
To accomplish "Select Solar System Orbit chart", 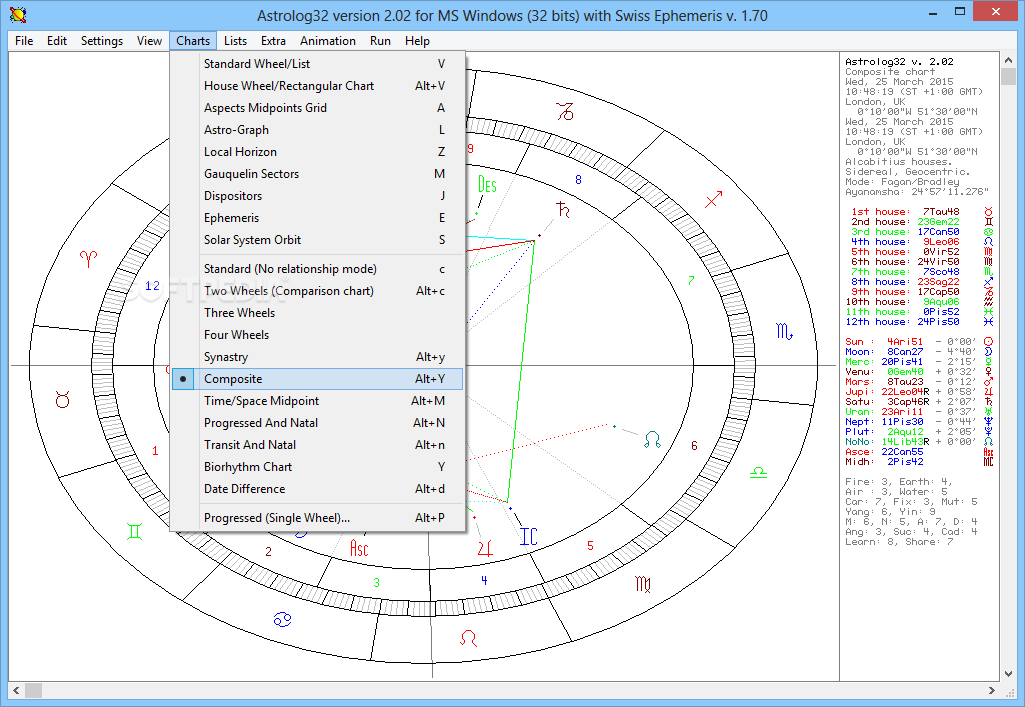I will click(317, 240).
